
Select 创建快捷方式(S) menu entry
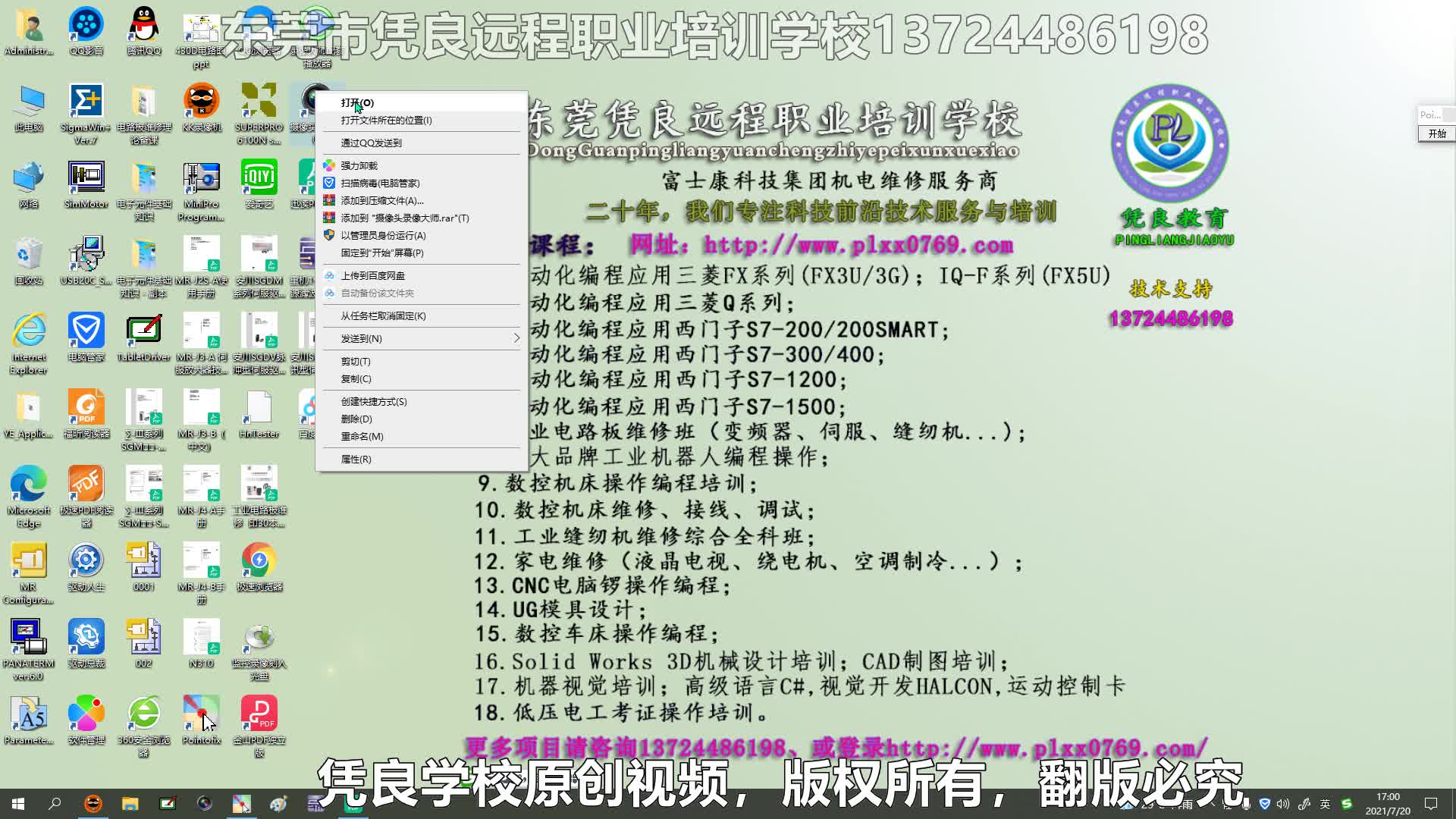[x=422, y=401]
